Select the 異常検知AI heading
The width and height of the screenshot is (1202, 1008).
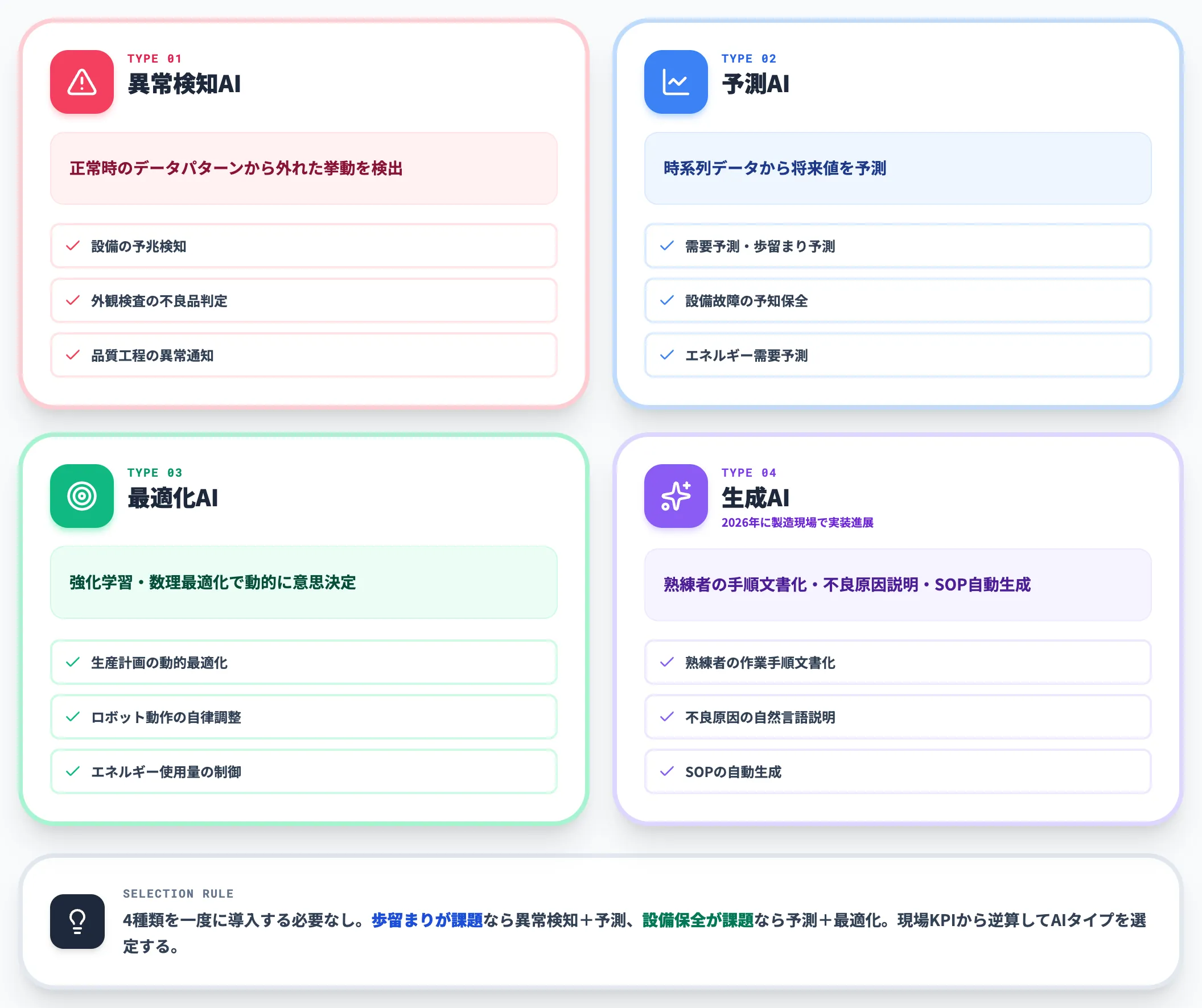[184, 84]
